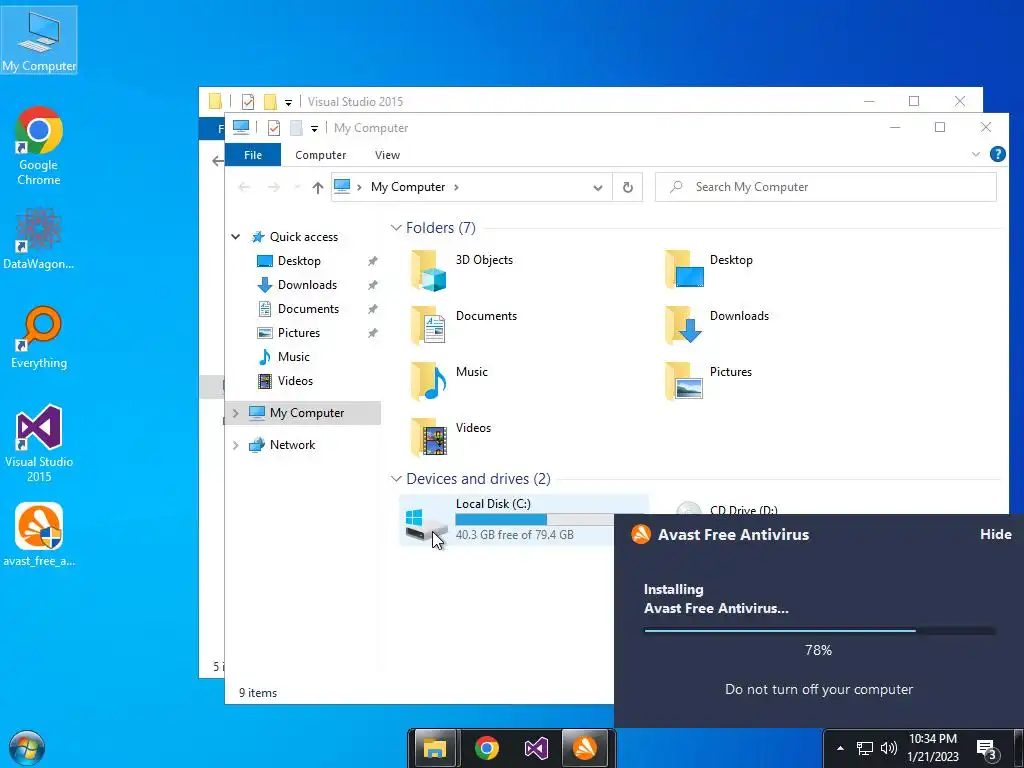Expand breadcrumb arrow after My Computer
The height and width of the screenshot is (768, 1024).
(456, 187)
